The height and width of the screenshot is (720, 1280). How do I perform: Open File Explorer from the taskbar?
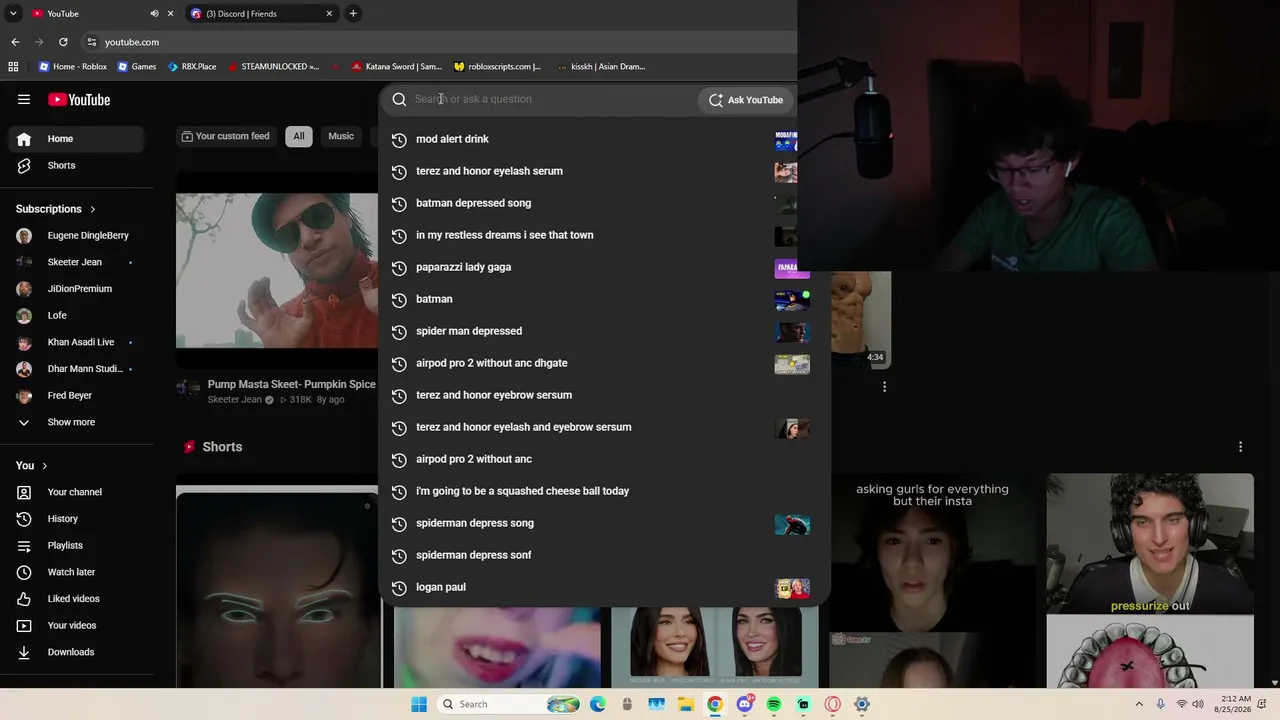(686, 704)
